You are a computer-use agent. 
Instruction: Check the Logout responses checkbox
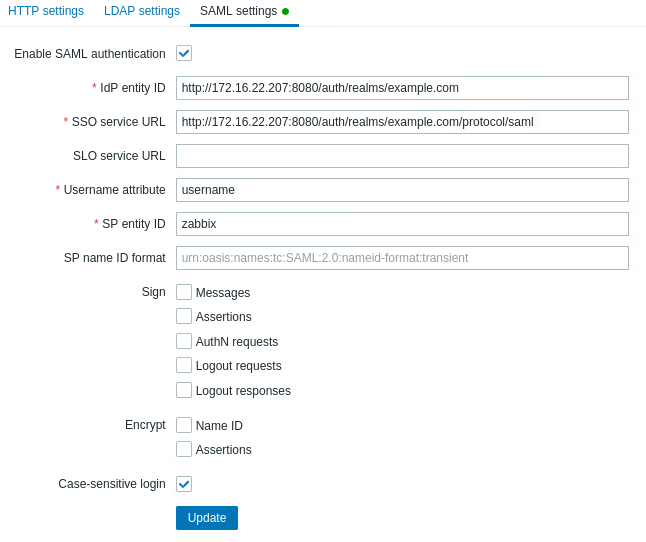pyautogui.click(x=184, y=390)
